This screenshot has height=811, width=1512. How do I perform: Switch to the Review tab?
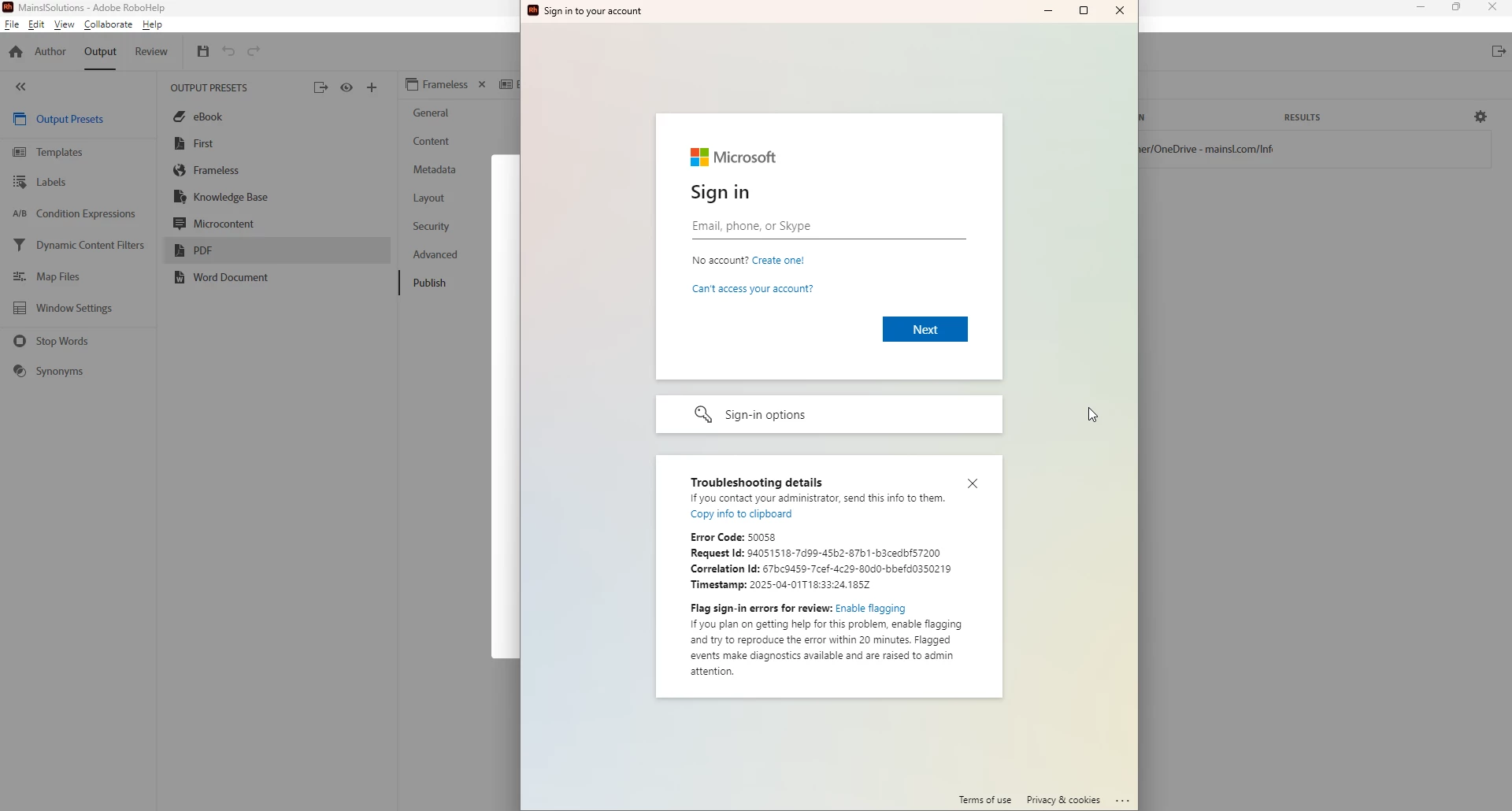pos(151,53)
